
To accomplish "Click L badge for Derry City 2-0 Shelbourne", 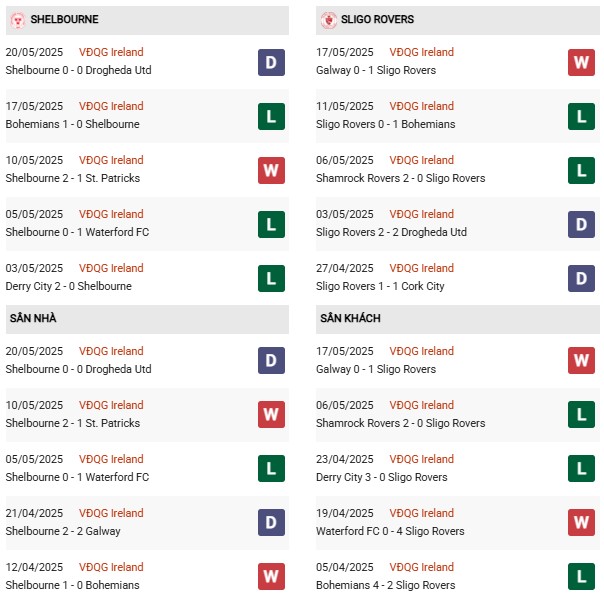I will pos(271,278).
